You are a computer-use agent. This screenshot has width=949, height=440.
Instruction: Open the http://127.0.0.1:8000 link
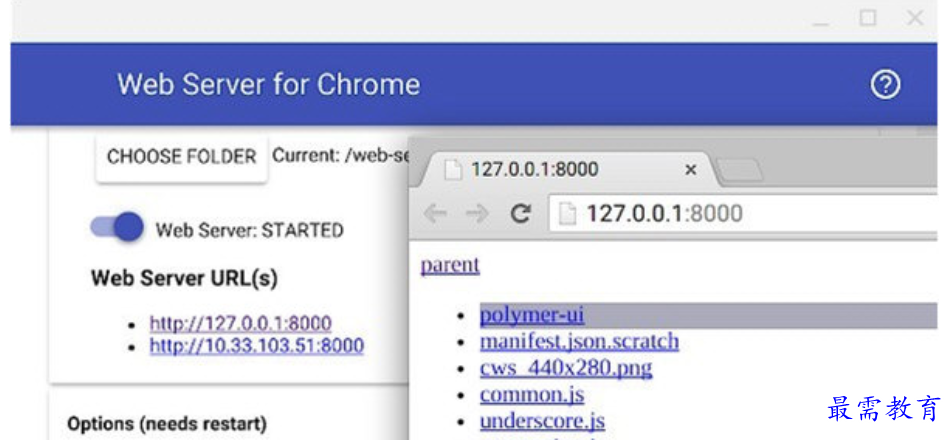pyautogui.click(x=240, y=323)
